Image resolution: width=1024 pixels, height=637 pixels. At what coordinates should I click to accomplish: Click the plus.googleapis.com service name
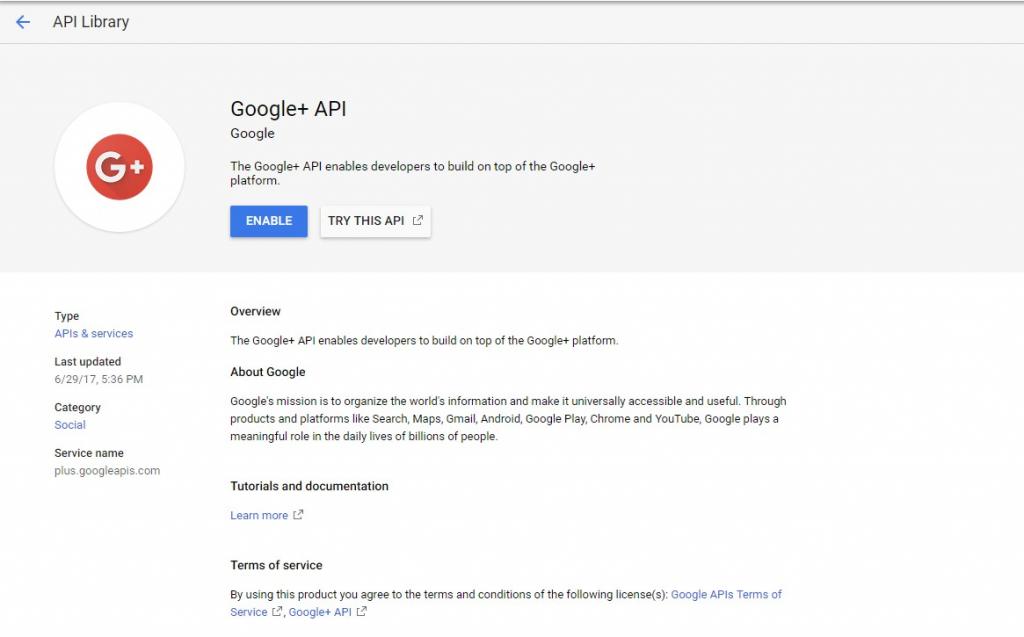[107, 471]
